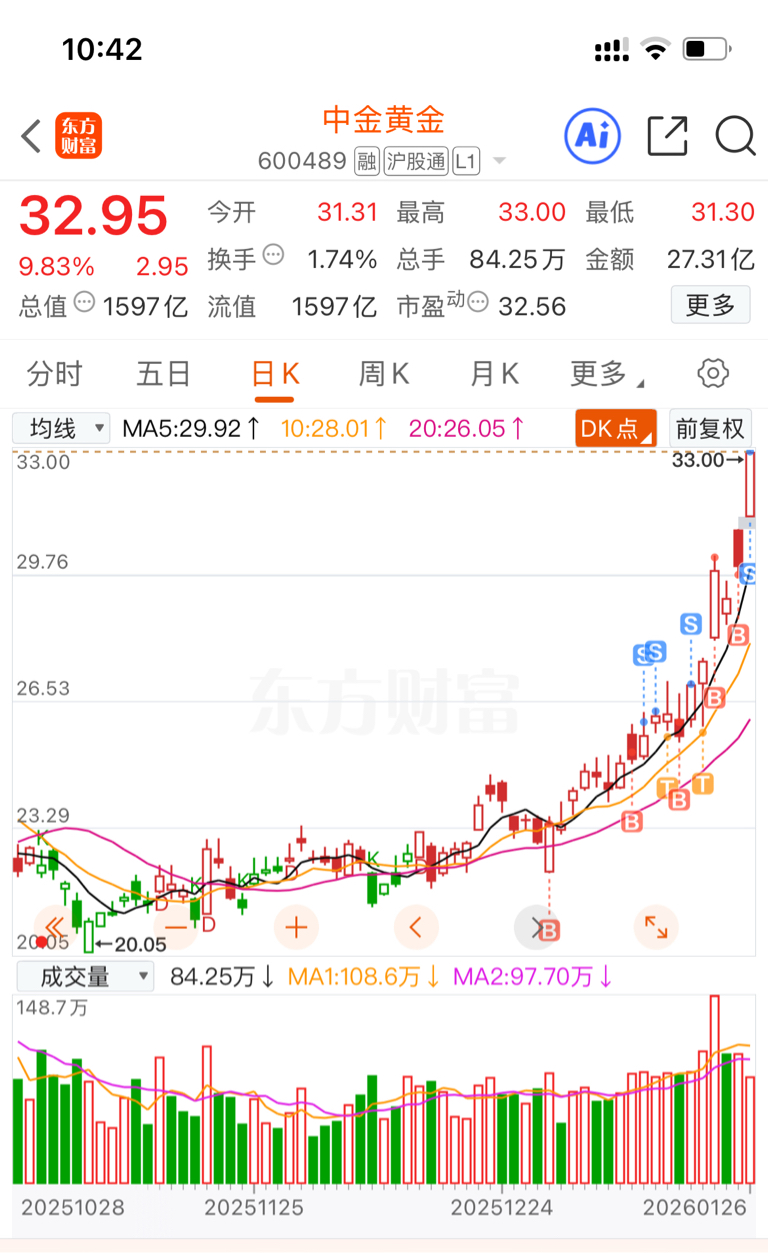Tap the 20251028 date label
This screenshot has width=768, height=1253.
click(x=72, y=1207)
